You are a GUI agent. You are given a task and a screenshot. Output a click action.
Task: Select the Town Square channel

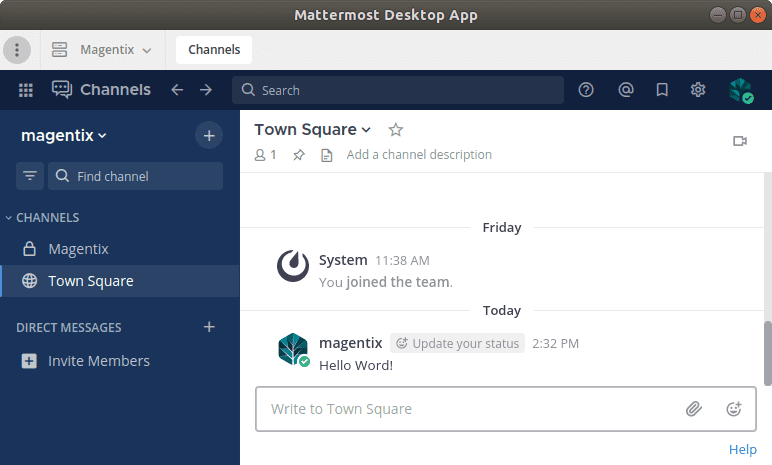click(x=120, y=281)
